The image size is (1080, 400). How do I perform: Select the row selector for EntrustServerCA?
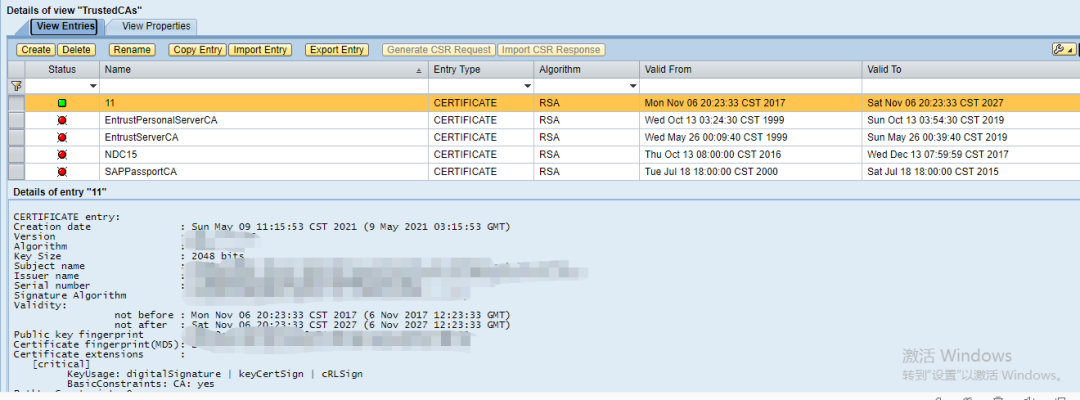pyautogui.click(x=17, y=138)
